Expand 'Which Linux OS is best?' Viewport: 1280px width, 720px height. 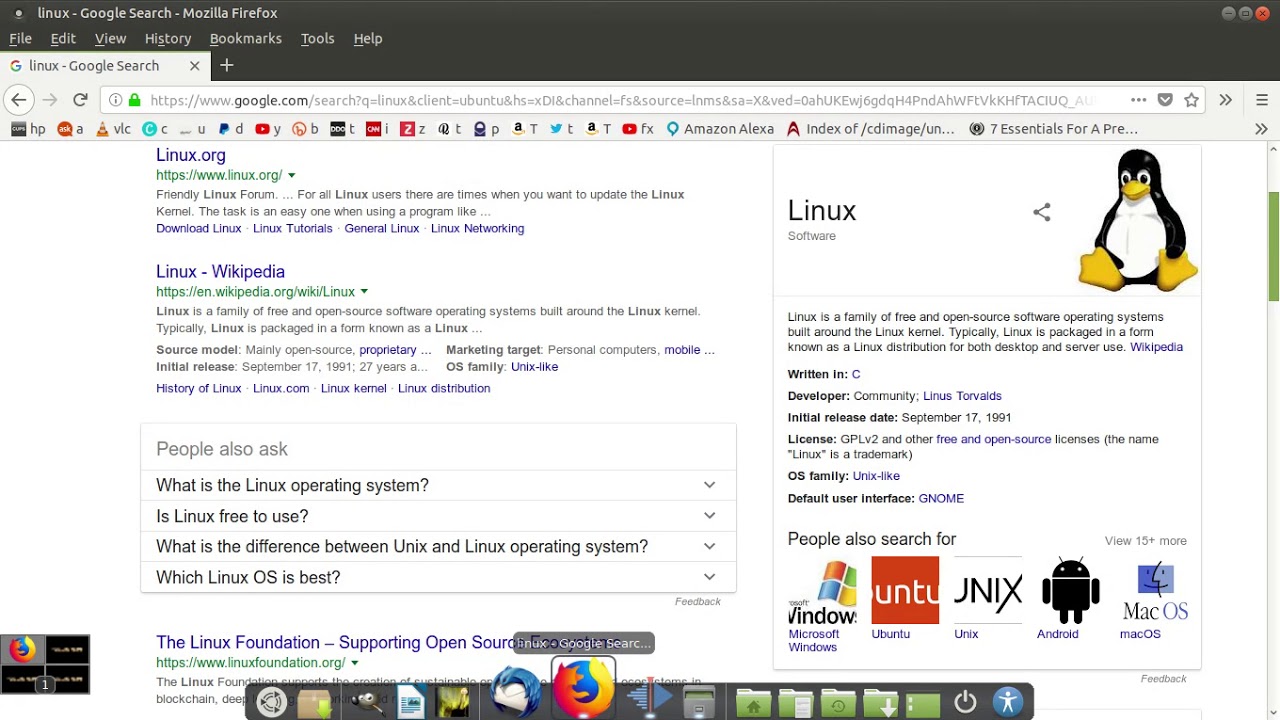[x=438, y=577]
